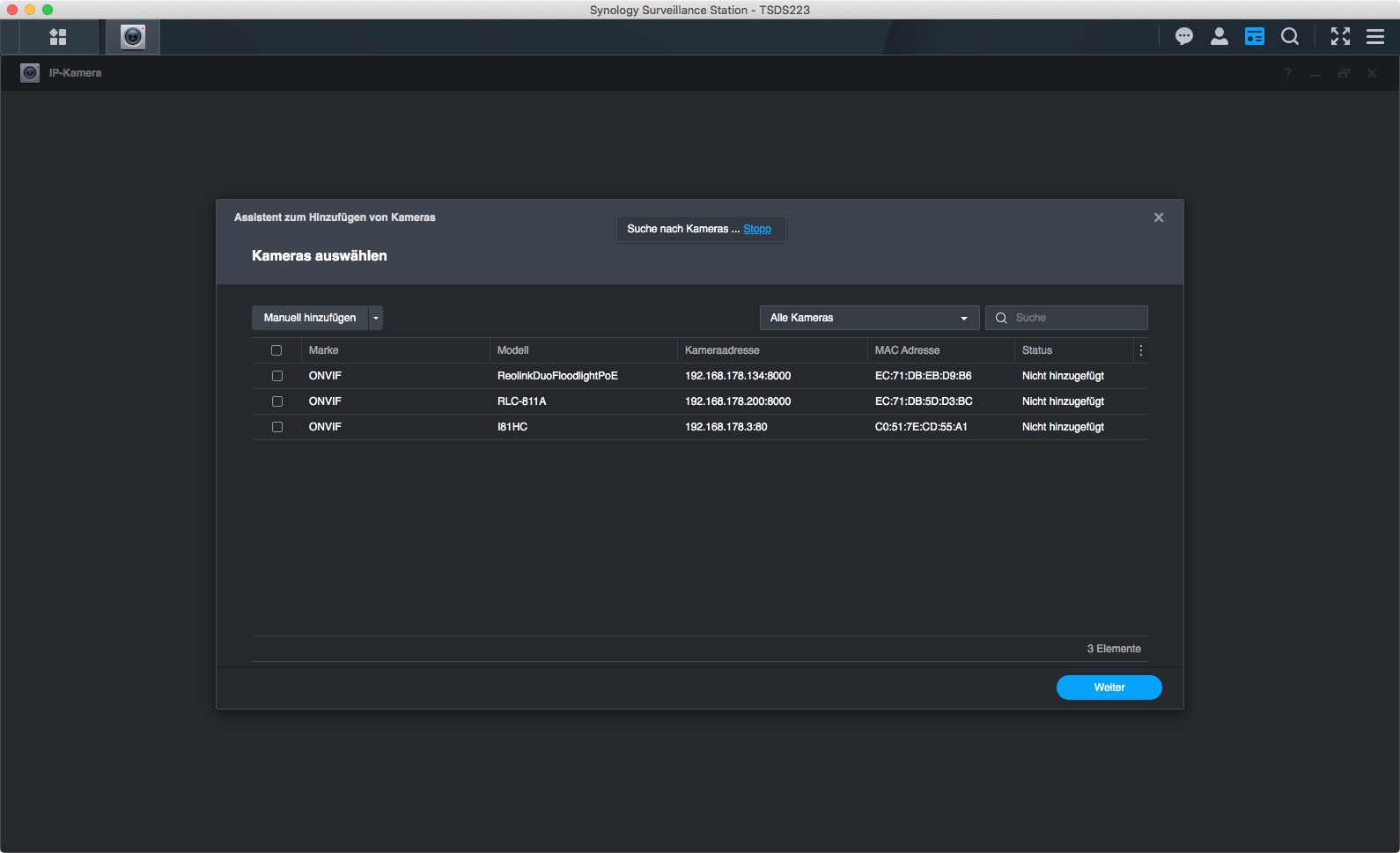Toggle fullscreen mode with the arrows icon
Viewport: 1400px width, 853px height.
1340,37
